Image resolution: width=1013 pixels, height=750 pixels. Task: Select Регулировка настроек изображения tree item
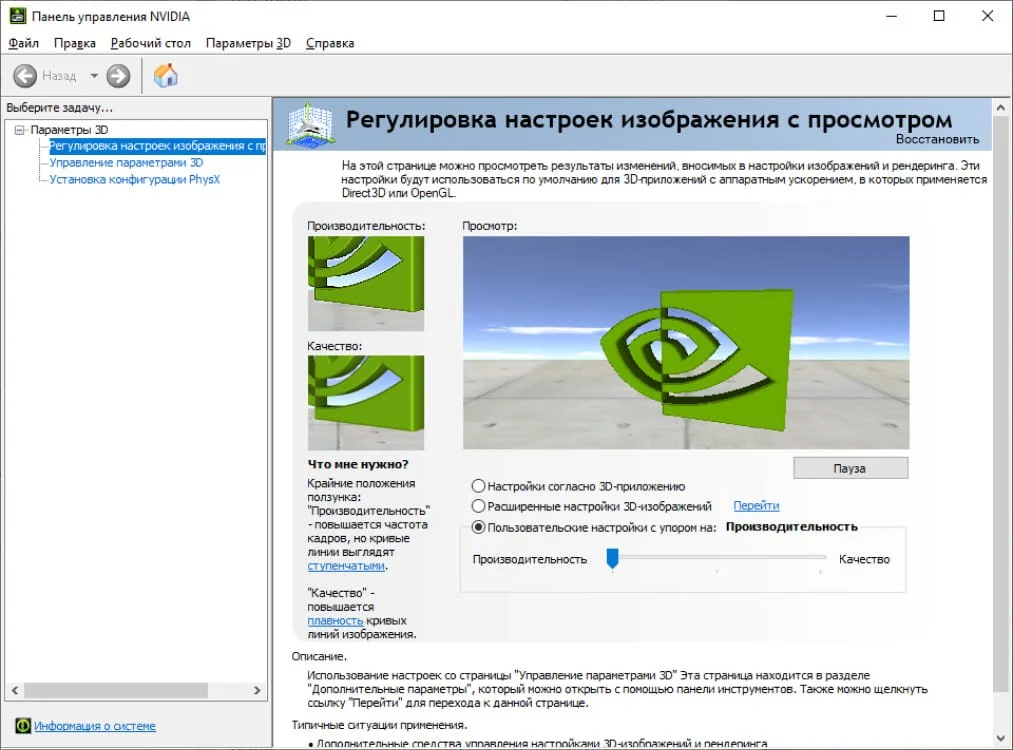click(x=157, y=146)
